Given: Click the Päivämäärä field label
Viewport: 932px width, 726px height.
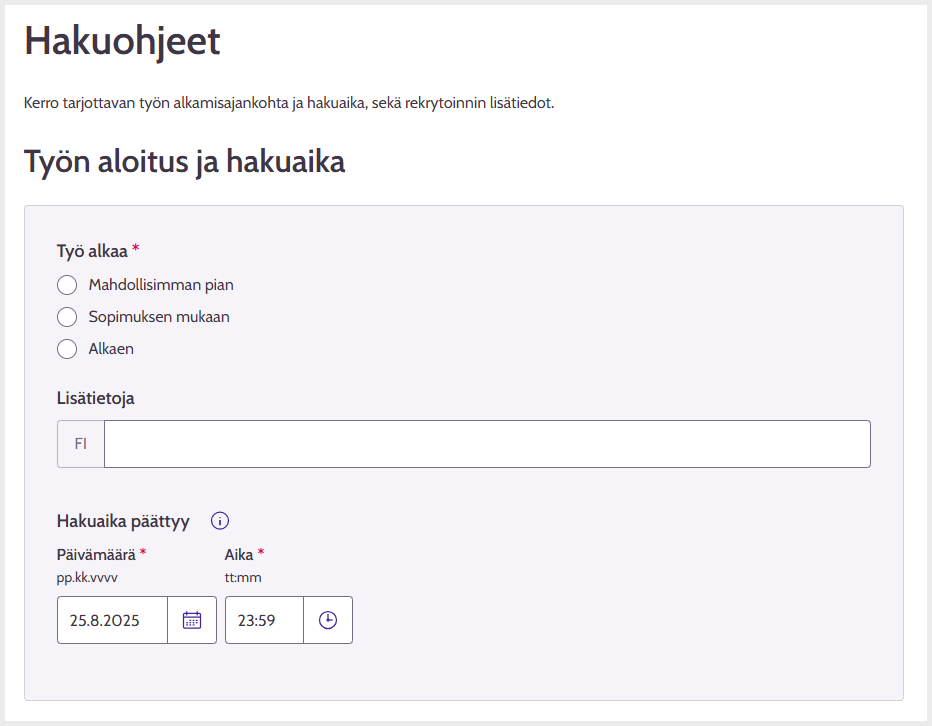Looking at the screenshot, I should tap(96, 555).
